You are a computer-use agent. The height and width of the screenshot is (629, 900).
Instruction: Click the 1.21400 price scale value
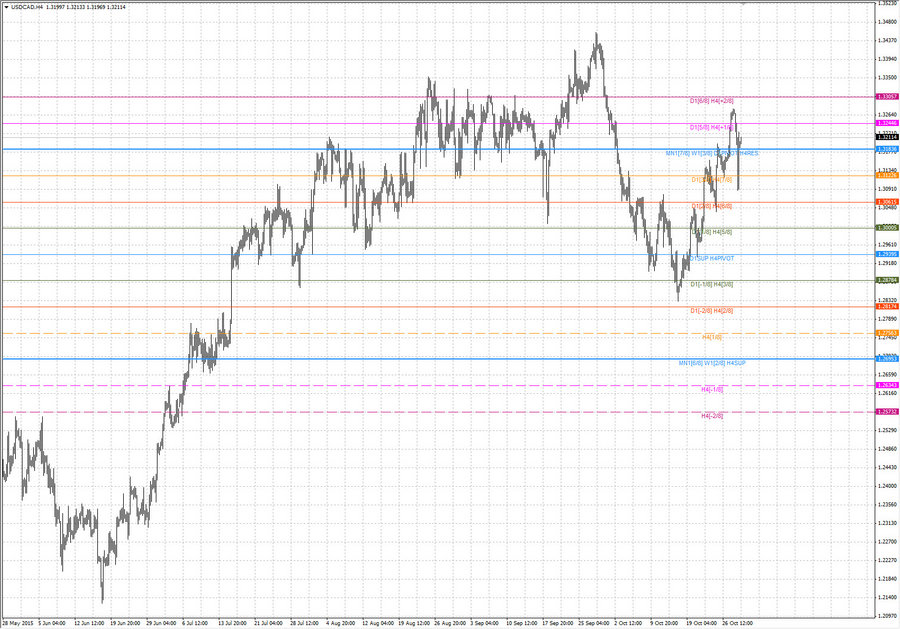click(x=887, y=597)
